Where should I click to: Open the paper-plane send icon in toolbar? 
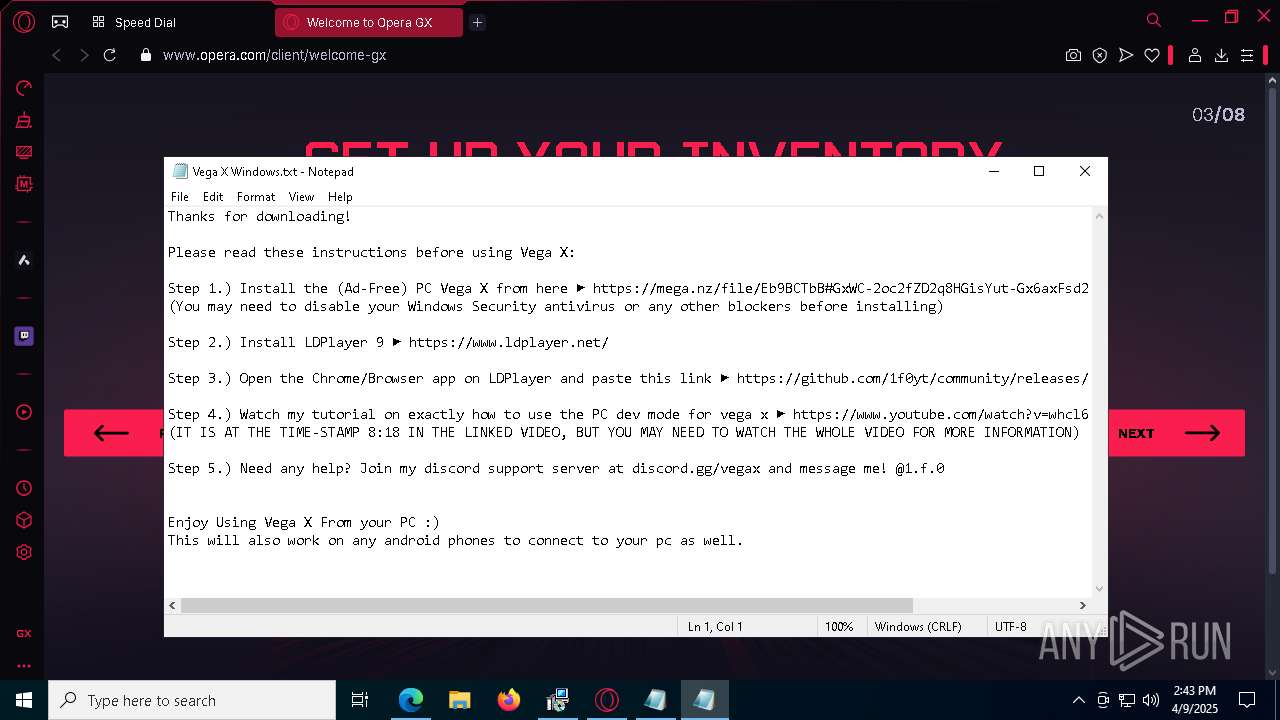click(1126, 56)
